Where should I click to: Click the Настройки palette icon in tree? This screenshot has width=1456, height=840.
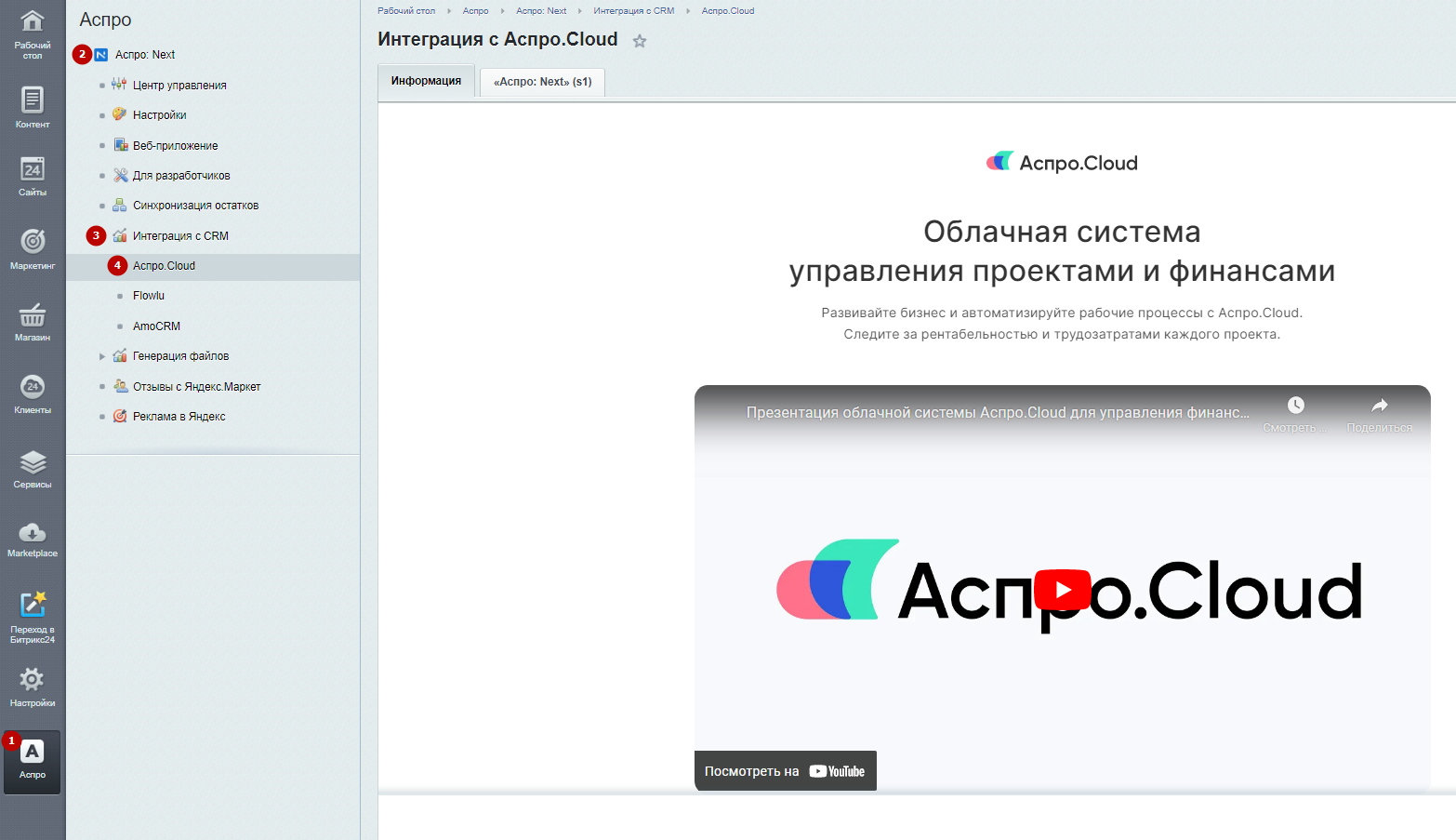[x=119, y=114]
